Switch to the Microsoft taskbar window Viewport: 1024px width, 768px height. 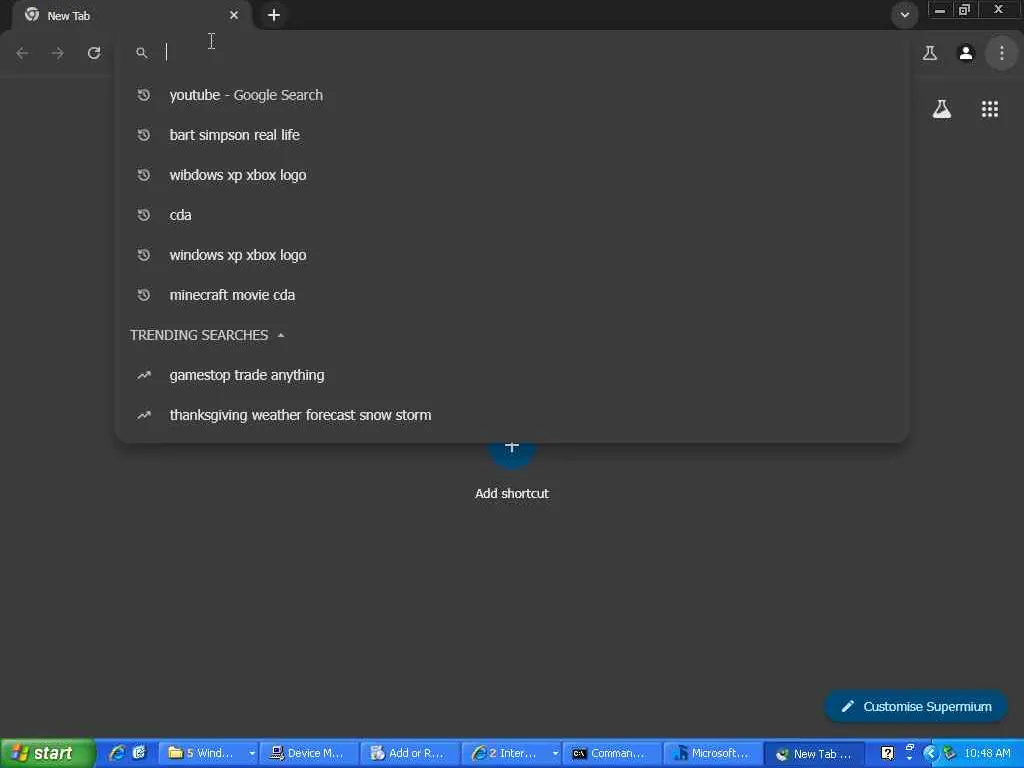[x=712, y=753]
